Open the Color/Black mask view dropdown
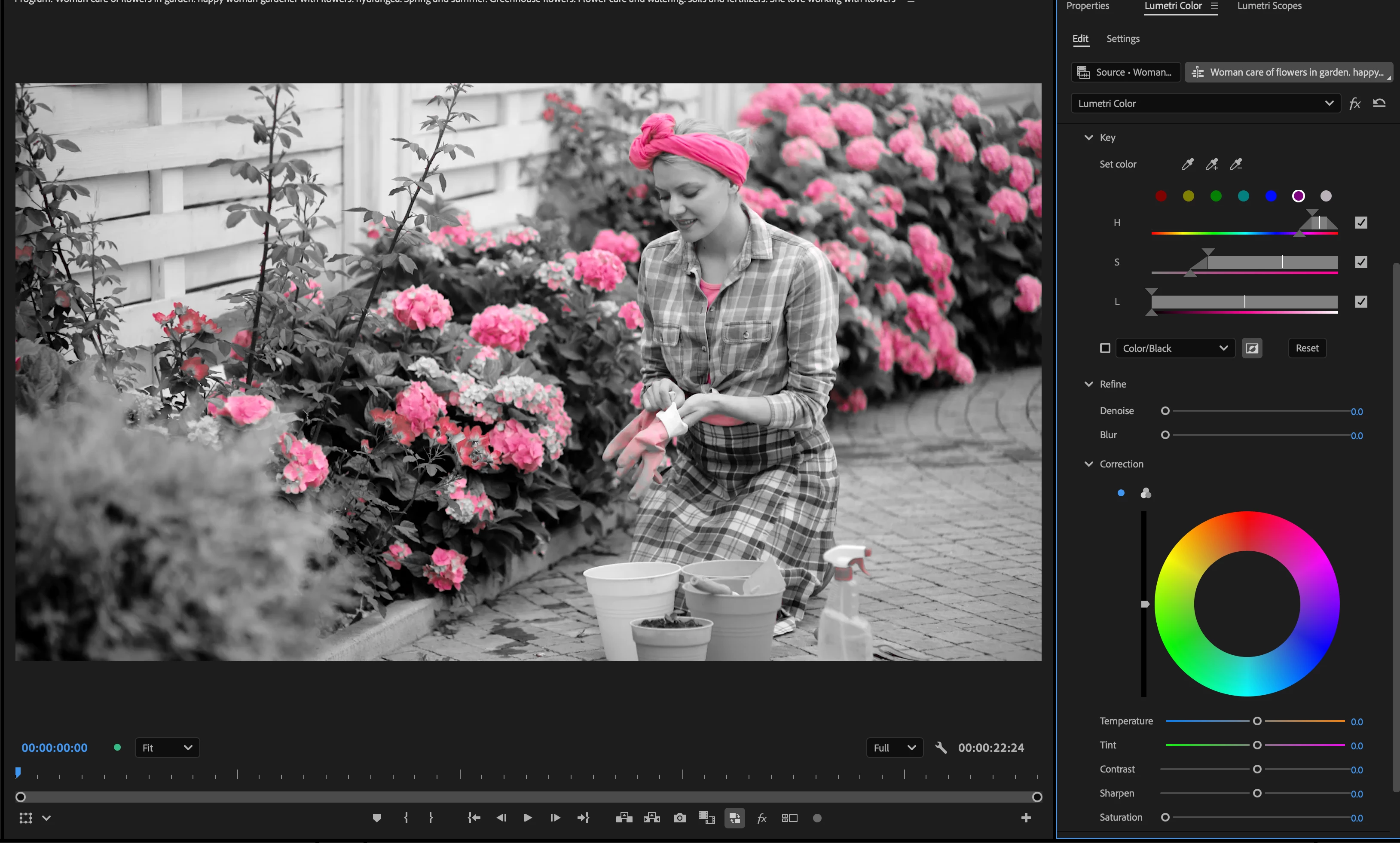This screenshot has width=1400, height=843. click(1174, 348)
